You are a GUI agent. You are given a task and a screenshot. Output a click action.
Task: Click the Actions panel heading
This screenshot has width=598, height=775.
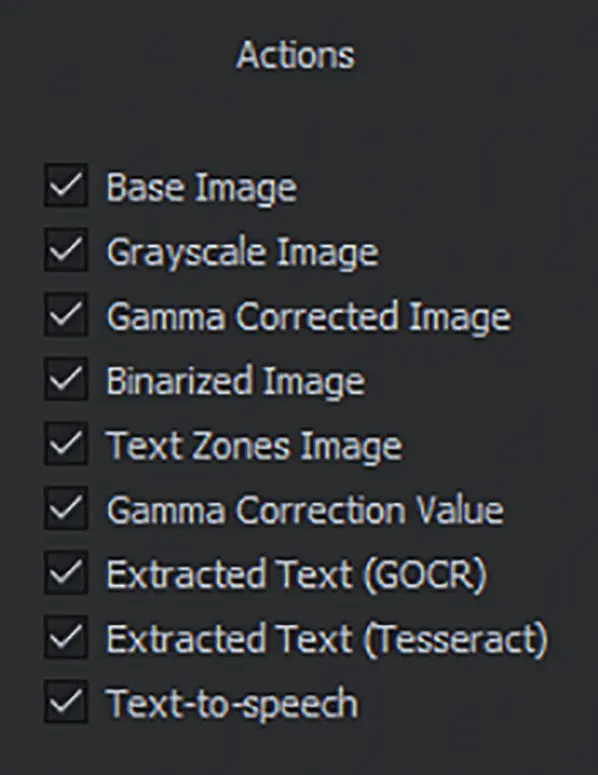296,55
